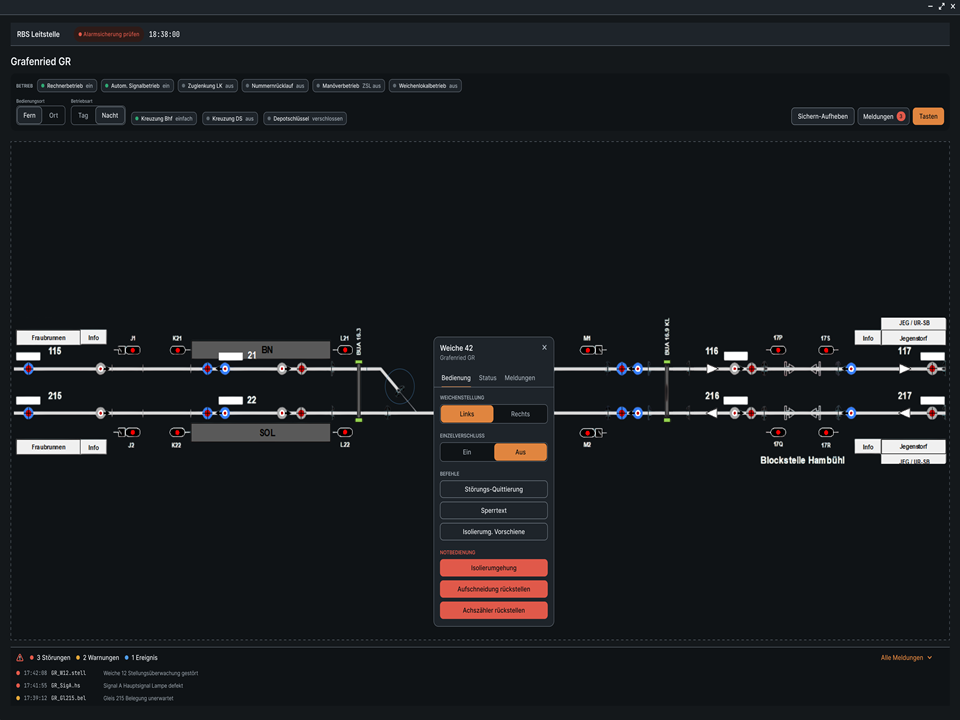Screen dimensions: 960x720
Task: Select block signal 17P
Action: point(777,350)
